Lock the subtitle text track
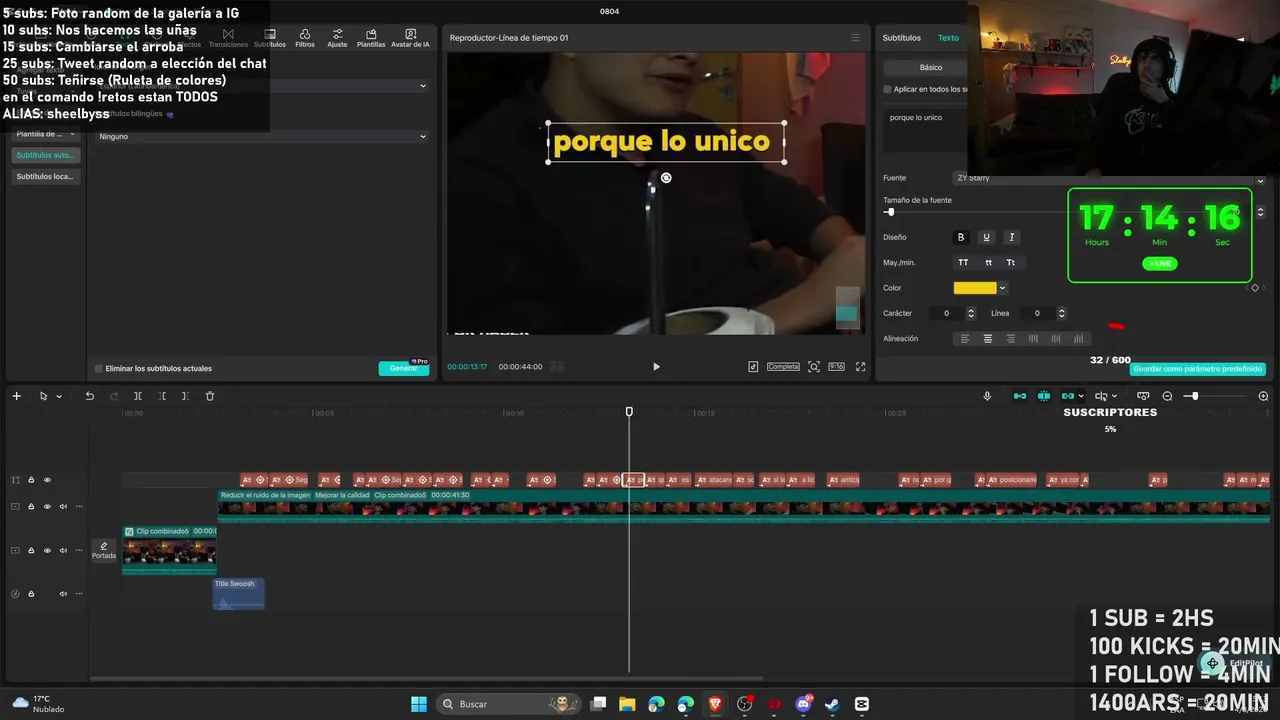This screenshot has width=1280, height=720. (x=31, y=480)
